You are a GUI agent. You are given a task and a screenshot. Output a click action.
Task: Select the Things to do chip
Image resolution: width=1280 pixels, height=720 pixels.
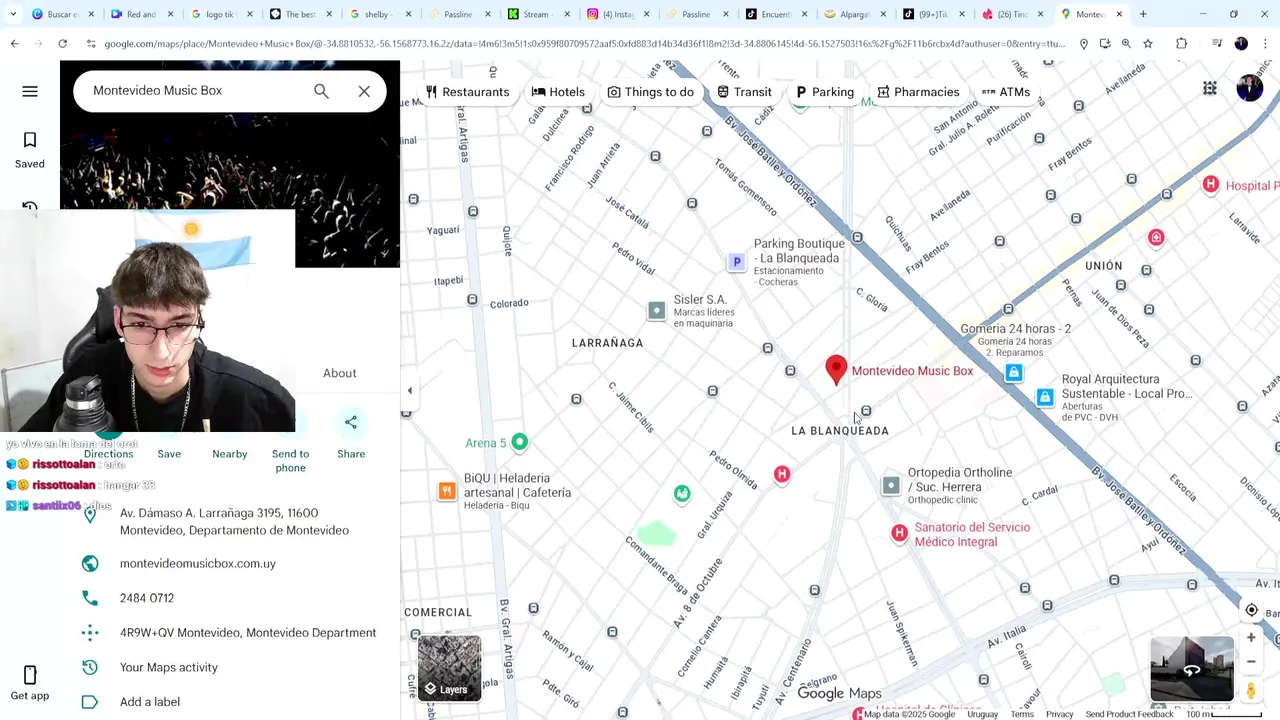pos(650,92)
